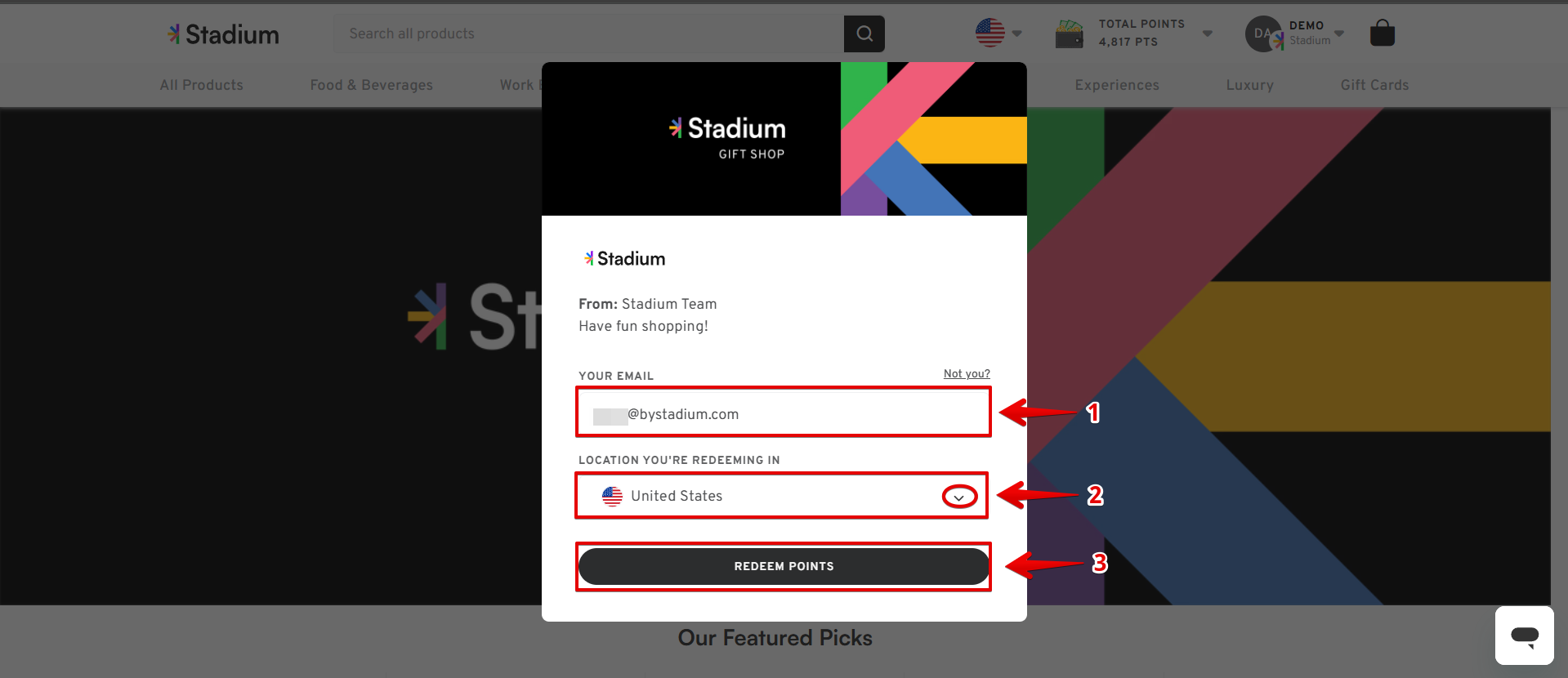Click the search magnifier button
Image resolution: width=1568 pixels, height=678 pixels.
click(x=864, y=33)
